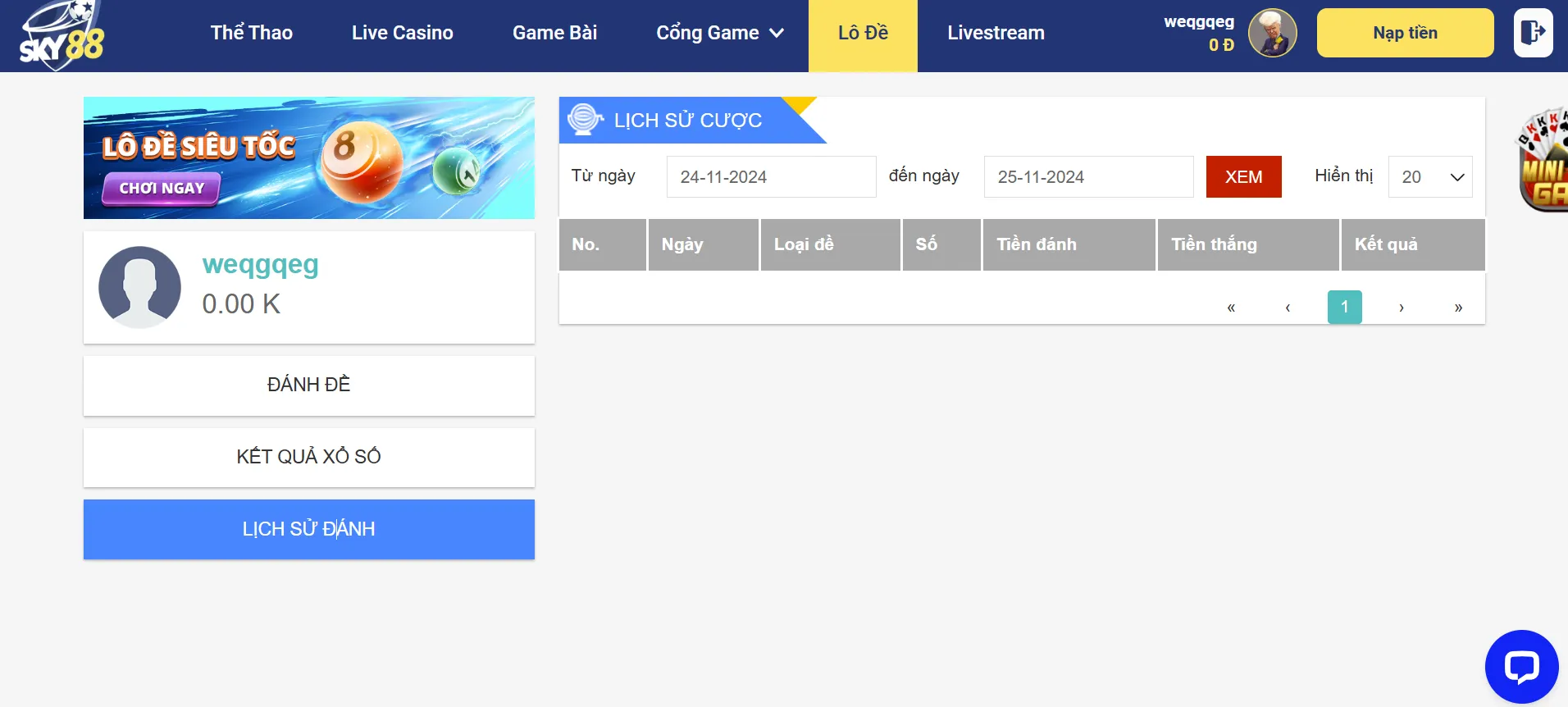
Task: Click the Lô Đề Siêu Tốc banner
Action: coord(308,157)
